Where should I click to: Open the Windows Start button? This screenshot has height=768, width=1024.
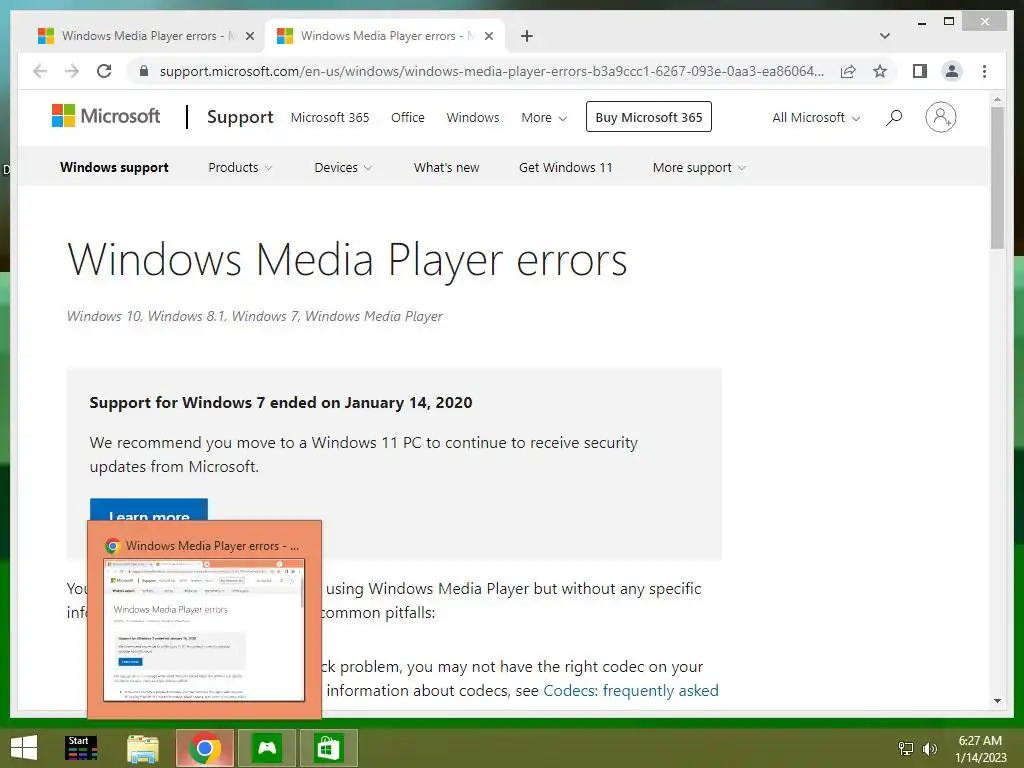click(24, 748)
